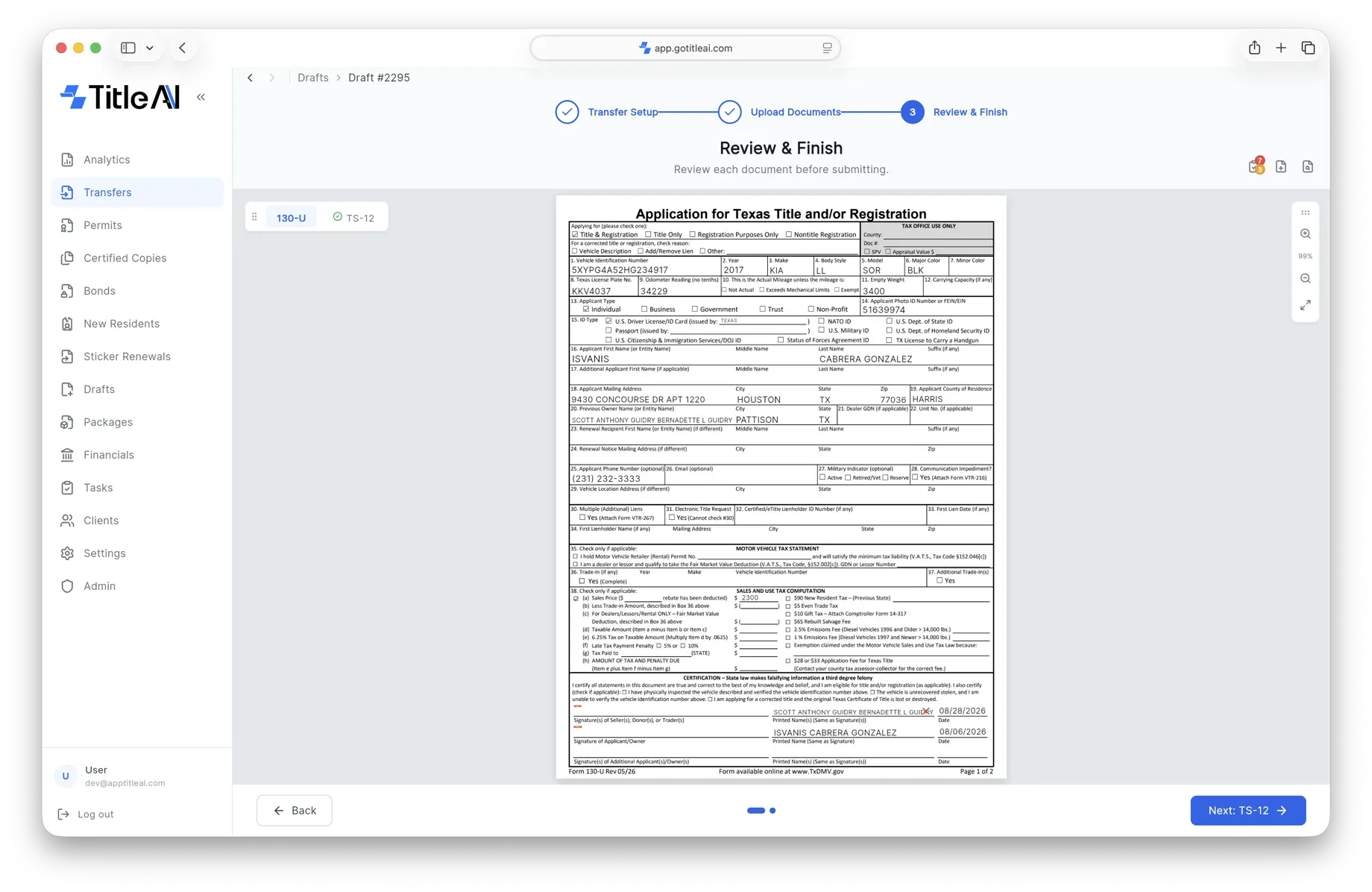Go to Sticker Renewals in the sidebar
The height and width of the screenshot is (892, 1372).
137,357
